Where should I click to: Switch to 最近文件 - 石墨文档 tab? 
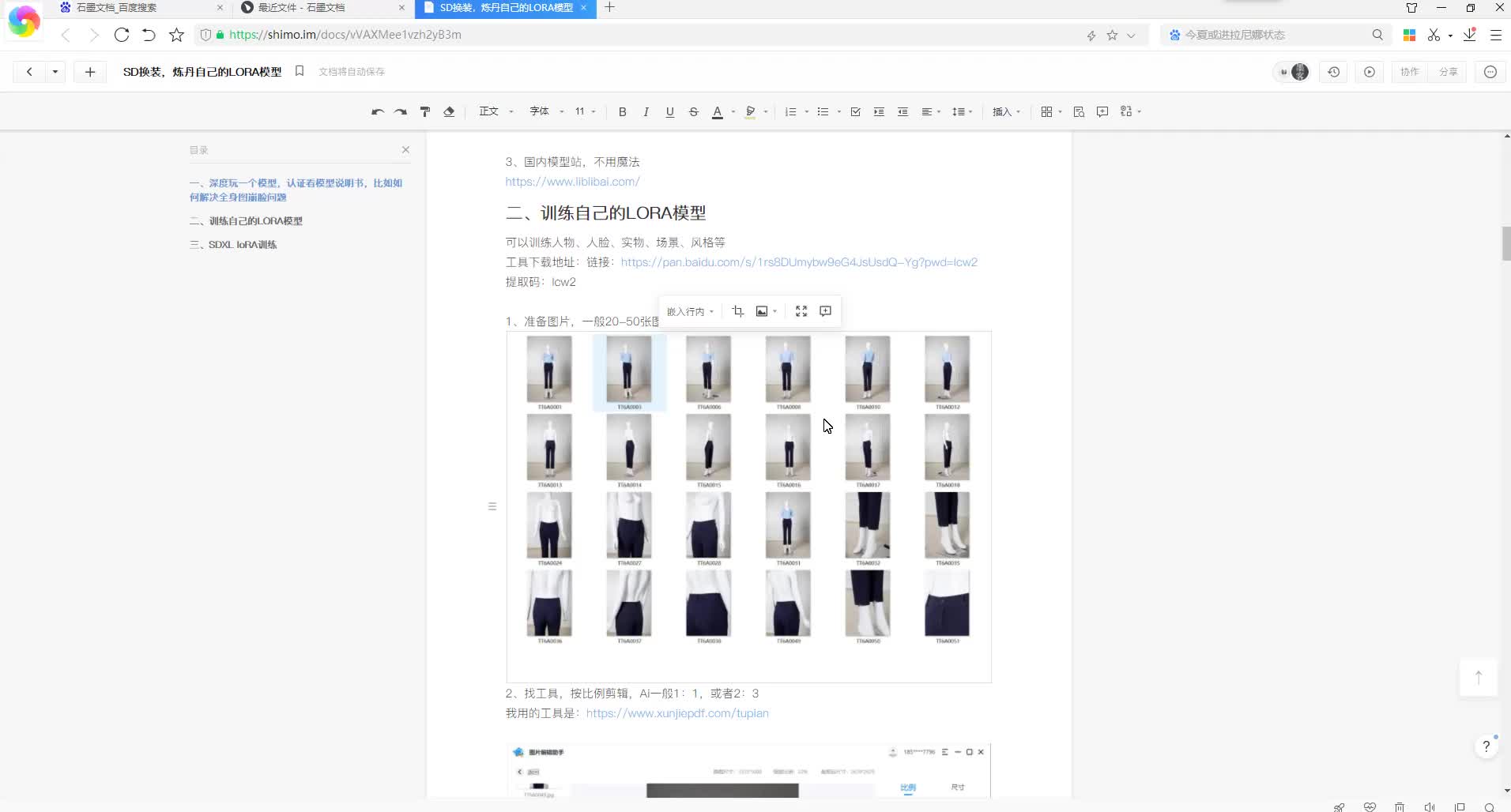click(x=324, y=8)
